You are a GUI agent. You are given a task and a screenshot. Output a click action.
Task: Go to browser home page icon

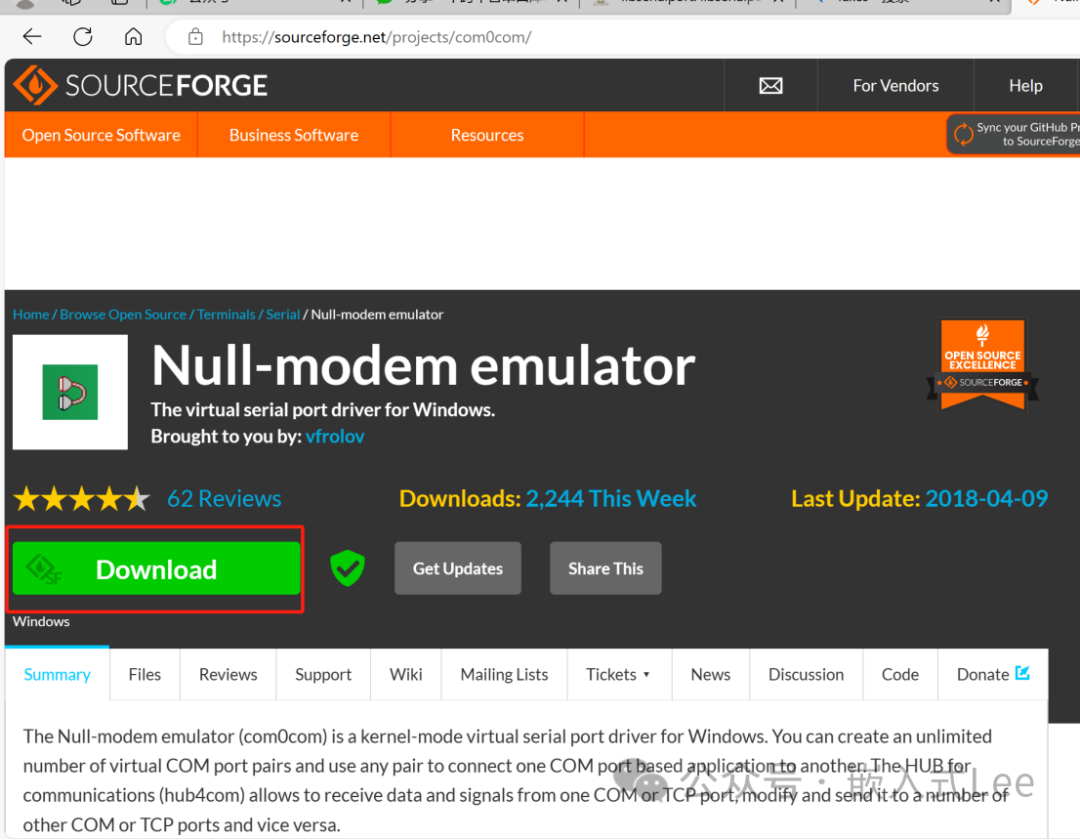point(133,37)
